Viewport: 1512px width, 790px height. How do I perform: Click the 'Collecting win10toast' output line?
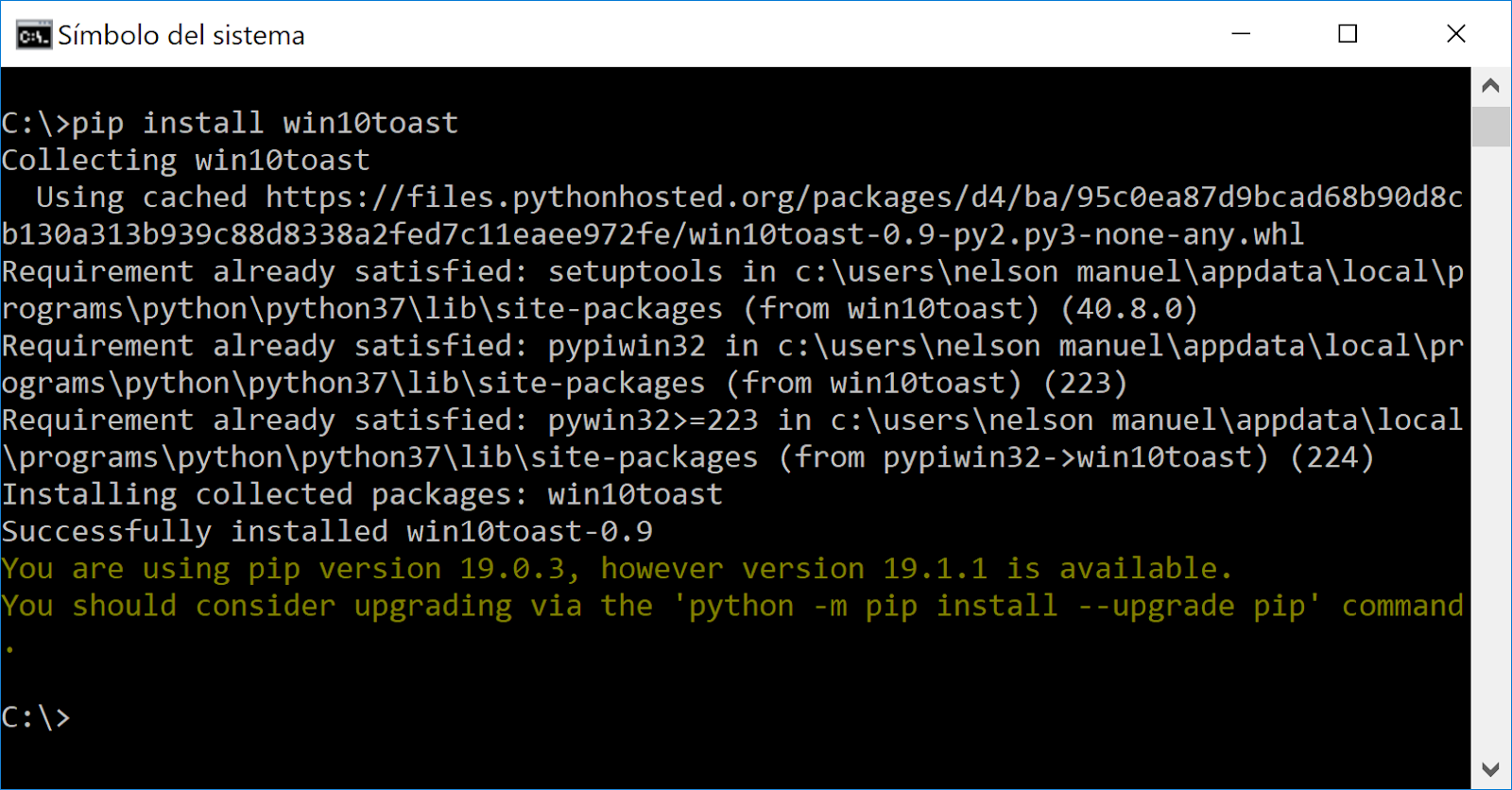[x=184, y=160]
